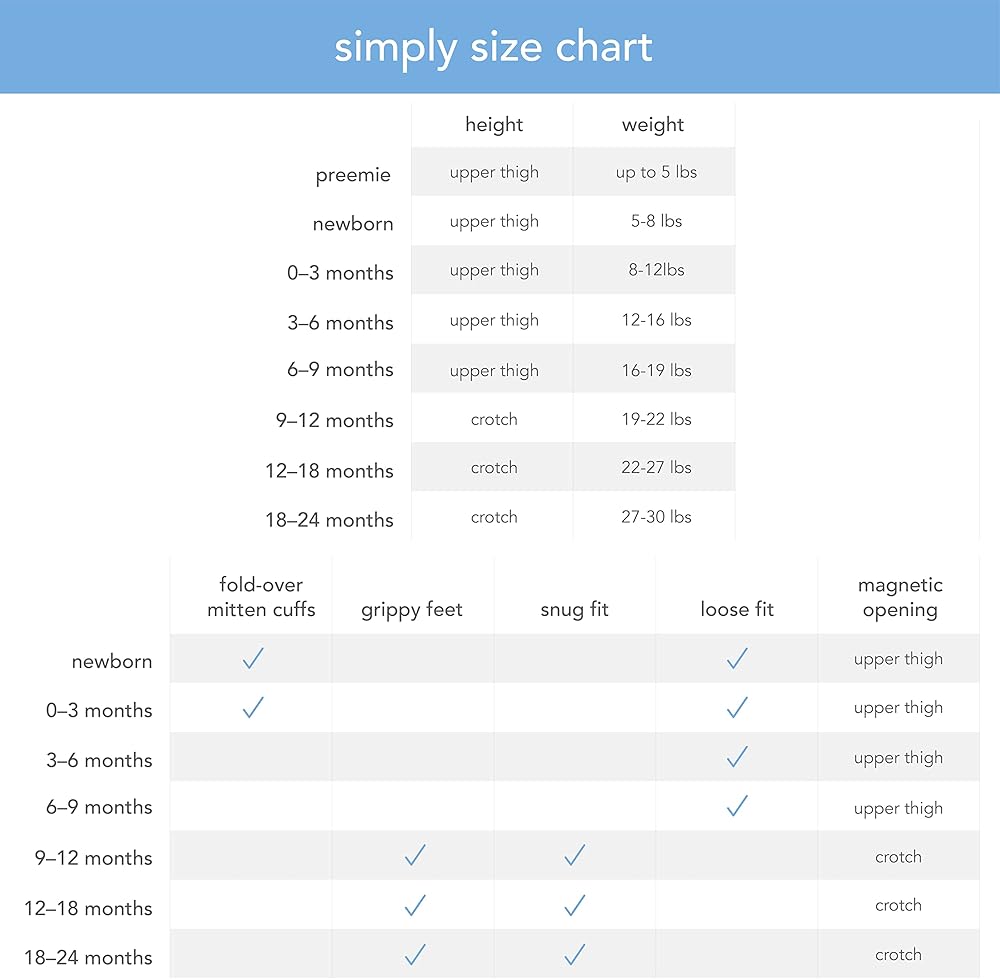Screen dimensions: 1000x979
Task: Click the 'simply size chart' title
Action: tap(493, 47)
